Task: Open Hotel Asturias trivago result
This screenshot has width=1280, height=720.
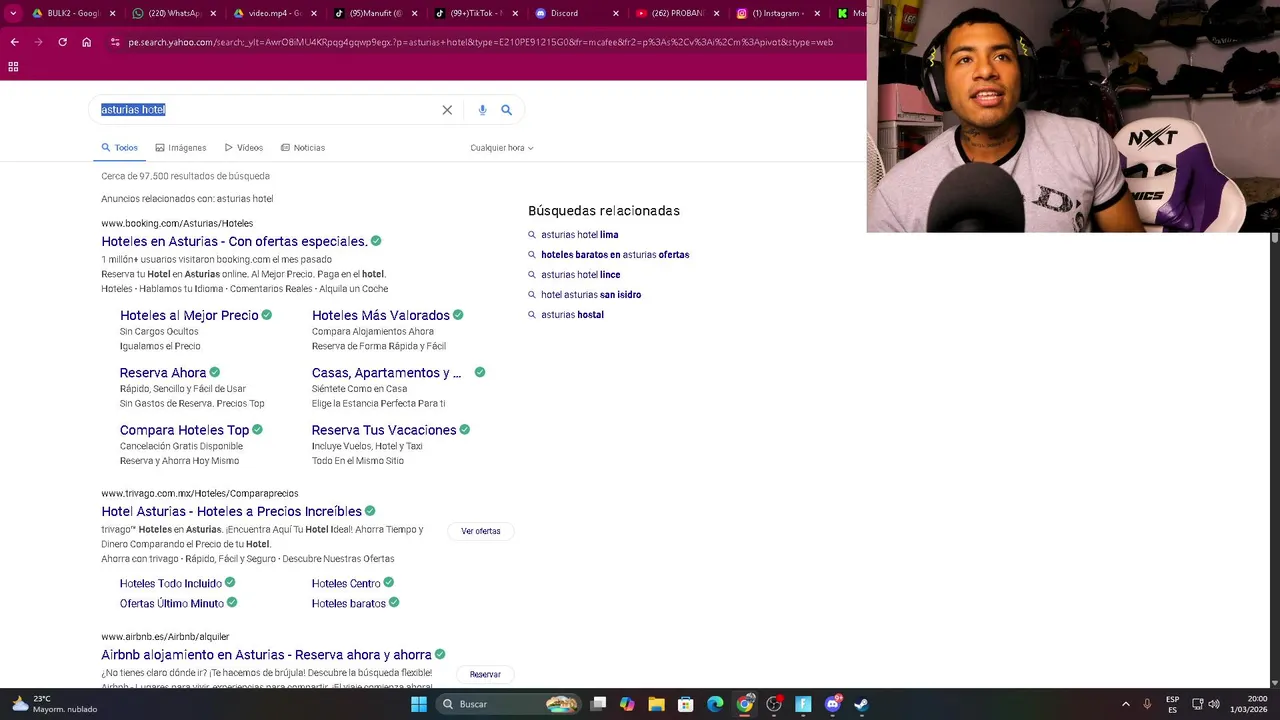Action: [x=231, y=511]
